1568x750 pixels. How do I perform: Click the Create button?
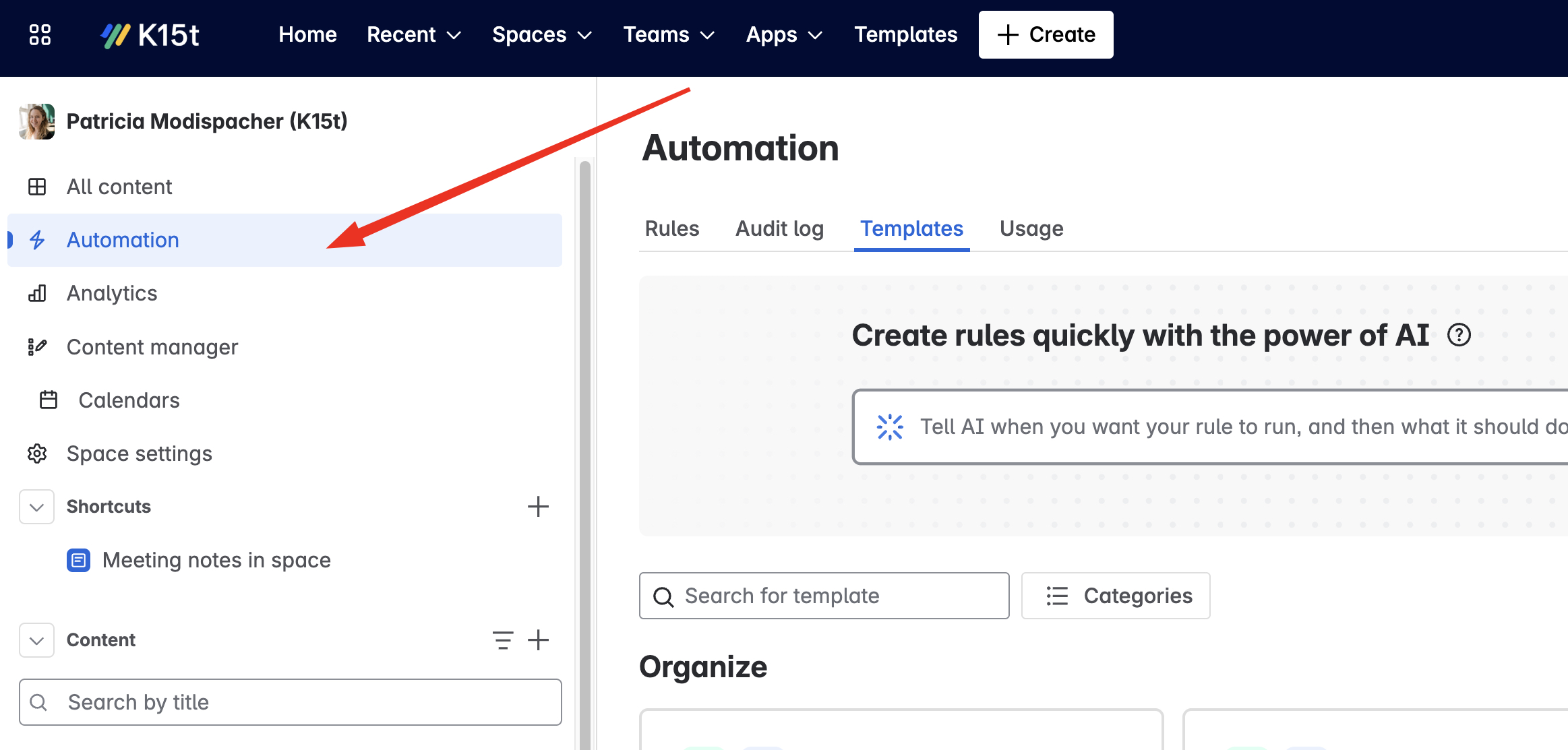click(x=1046, y=34)
